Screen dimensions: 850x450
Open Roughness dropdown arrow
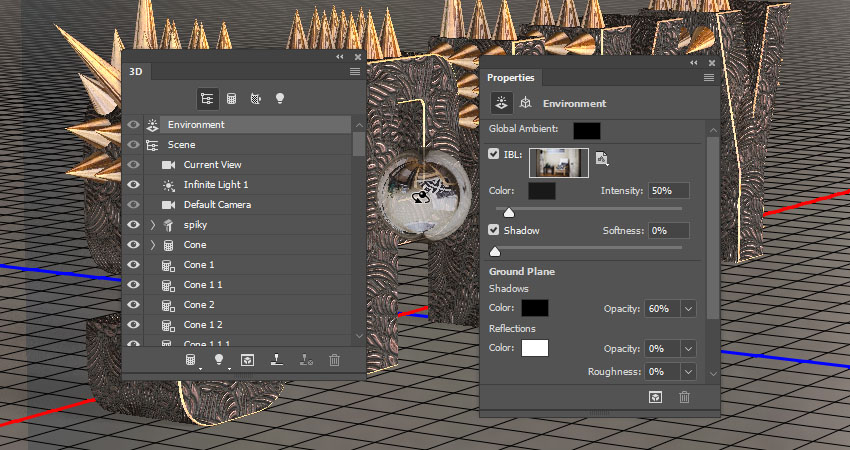click(x=688, y=372)
